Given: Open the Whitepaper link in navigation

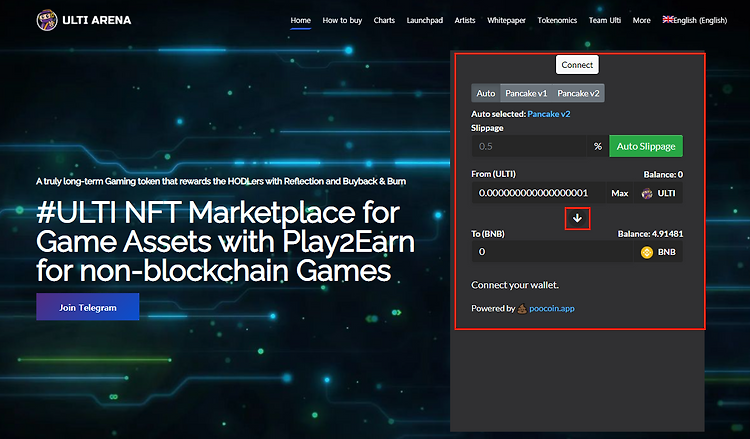Looking at the screenshot, I should point(507,20).
